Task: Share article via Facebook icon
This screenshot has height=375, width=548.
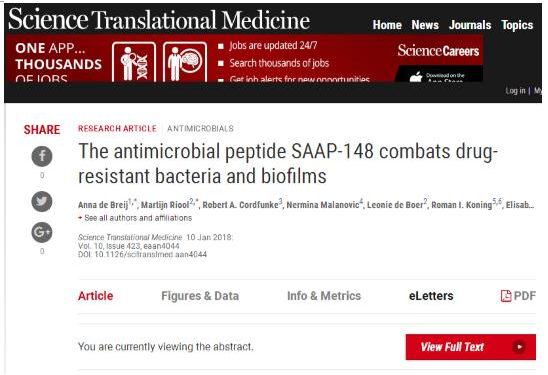Action: click(42, 156)
